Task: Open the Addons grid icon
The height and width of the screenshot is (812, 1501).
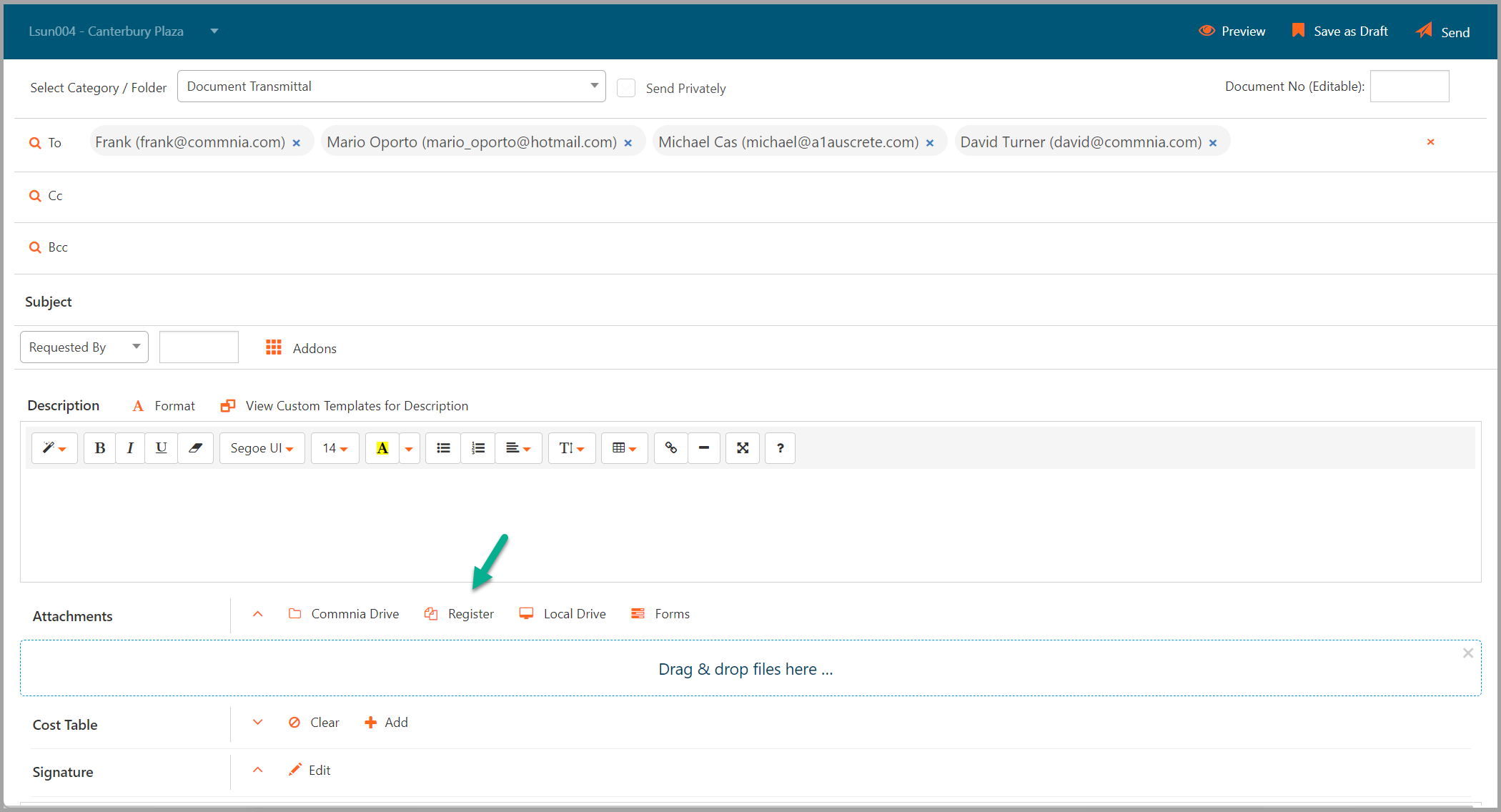Action: pyautogui.click(x=274, y=347)
